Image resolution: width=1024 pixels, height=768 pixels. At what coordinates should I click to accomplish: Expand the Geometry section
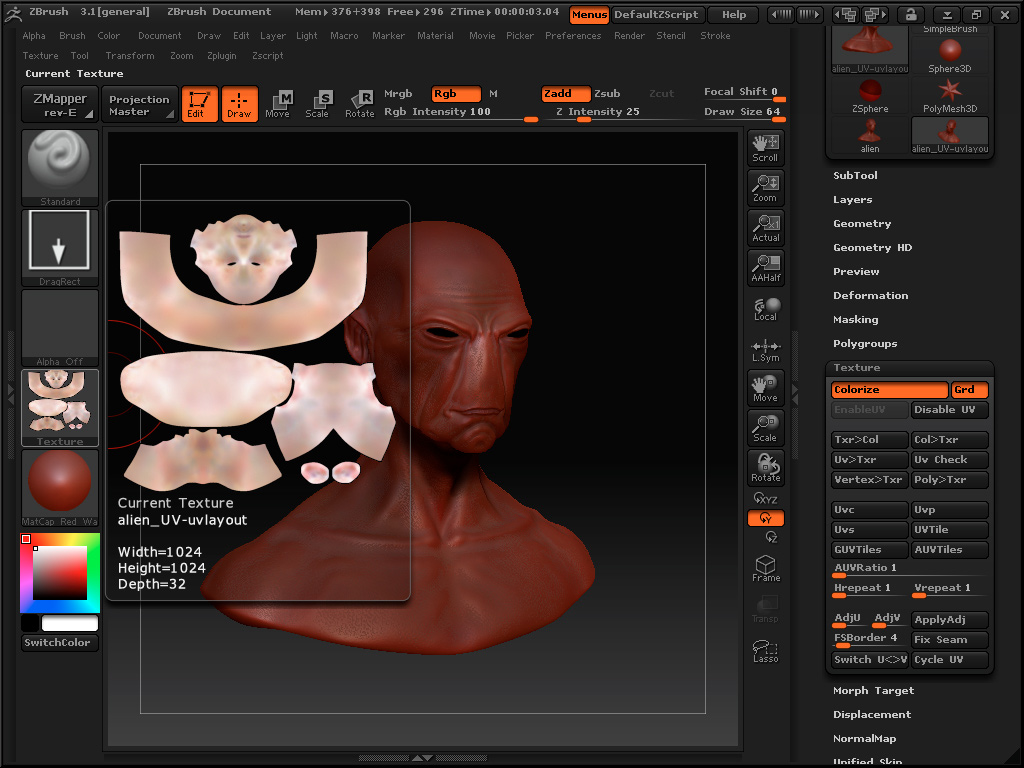point(861,224)
